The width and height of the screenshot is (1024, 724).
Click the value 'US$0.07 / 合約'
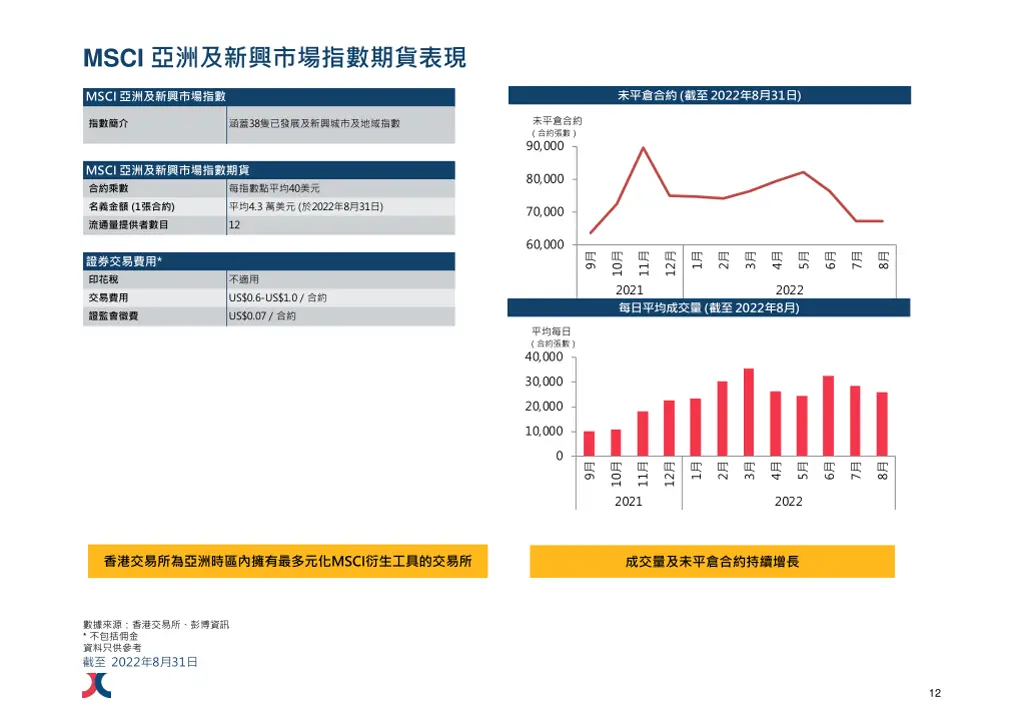coord(262,316)
